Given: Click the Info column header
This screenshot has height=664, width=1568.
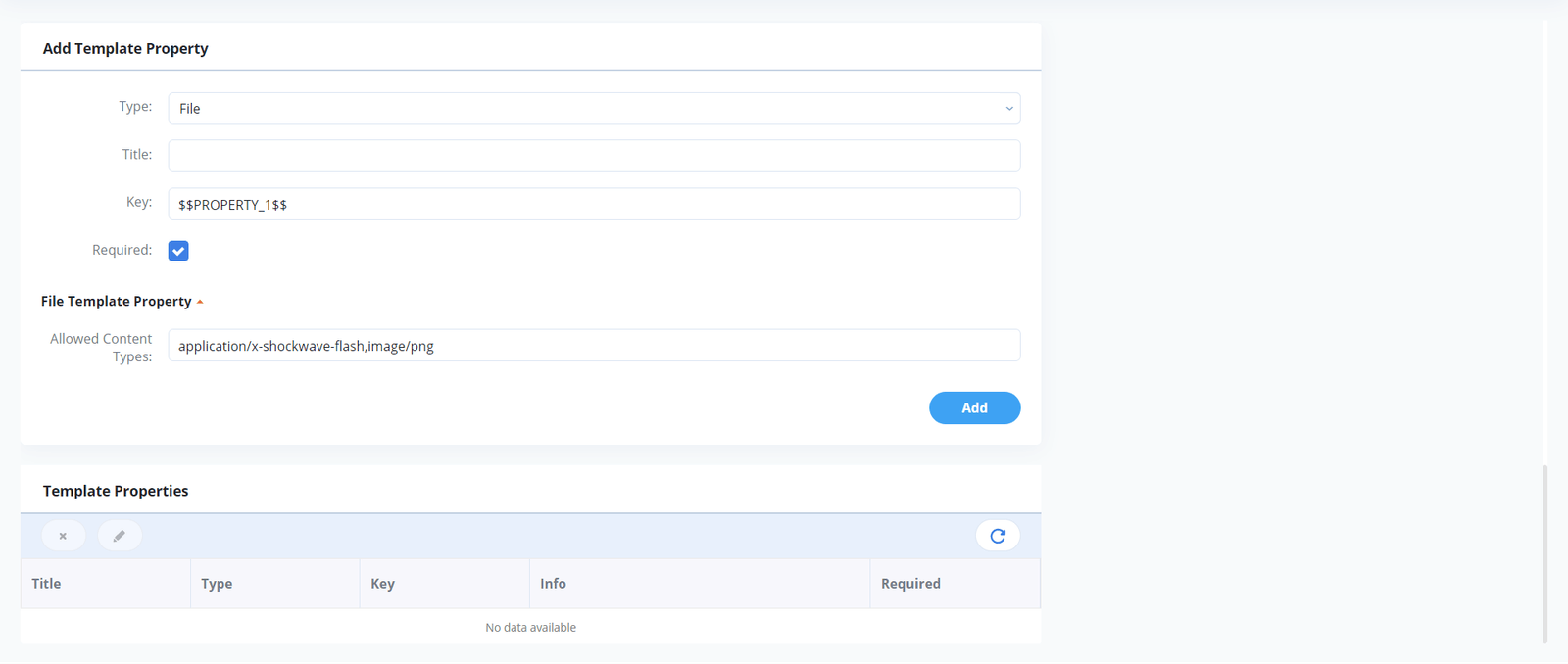Looking at the screenshot, I should 553,584.
